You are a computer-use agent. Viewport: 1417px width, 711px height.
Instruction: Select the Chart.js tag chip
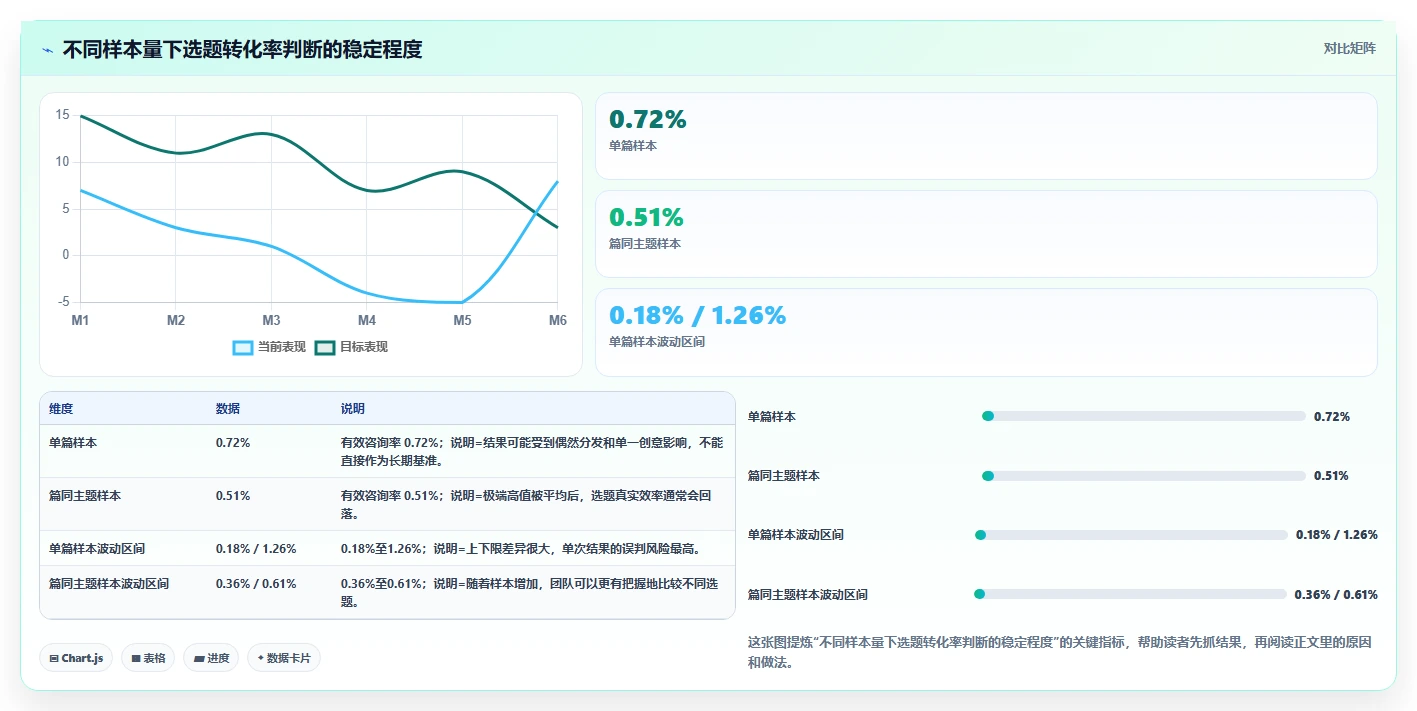pyautogui.click(x=76, y=658)
